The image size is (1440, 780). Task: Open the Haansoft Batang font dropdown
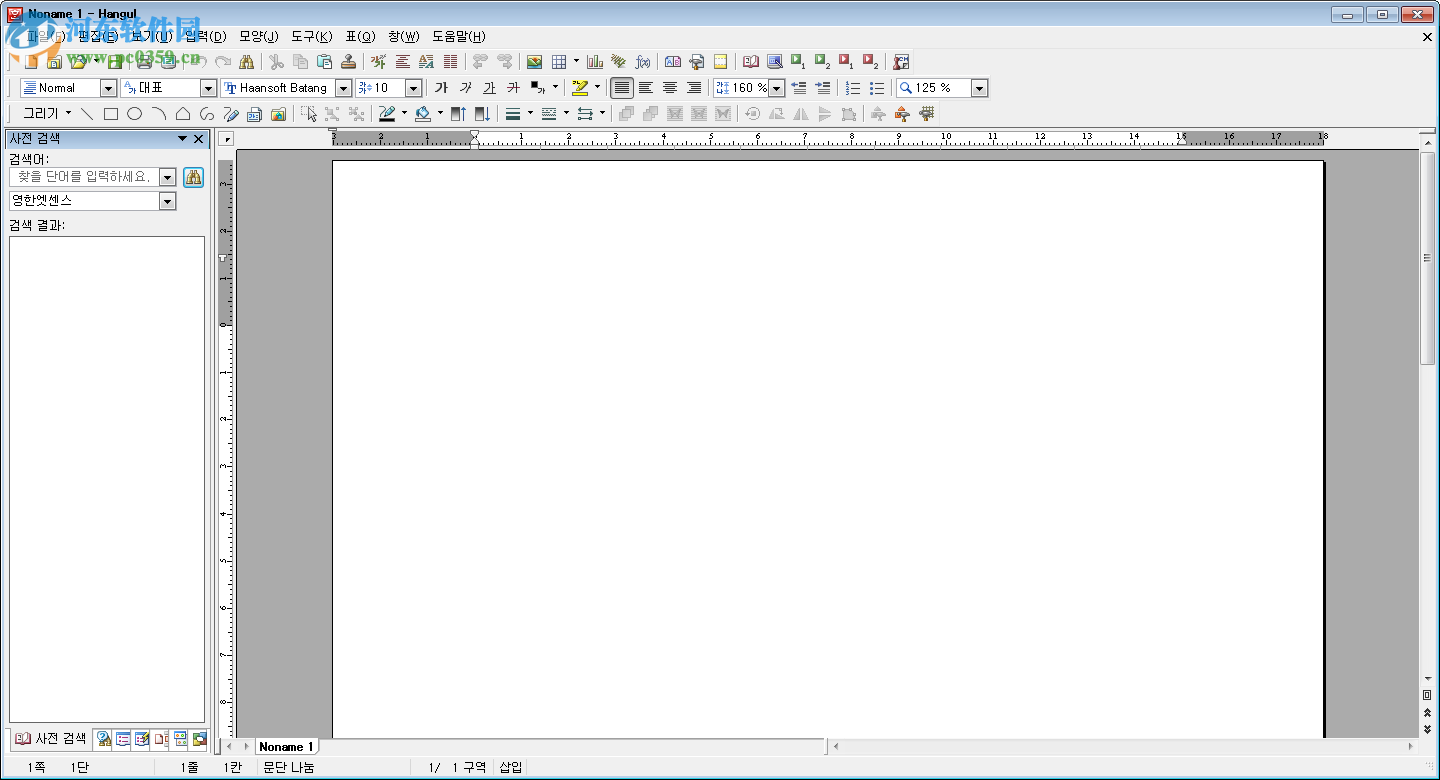[343, 88]
